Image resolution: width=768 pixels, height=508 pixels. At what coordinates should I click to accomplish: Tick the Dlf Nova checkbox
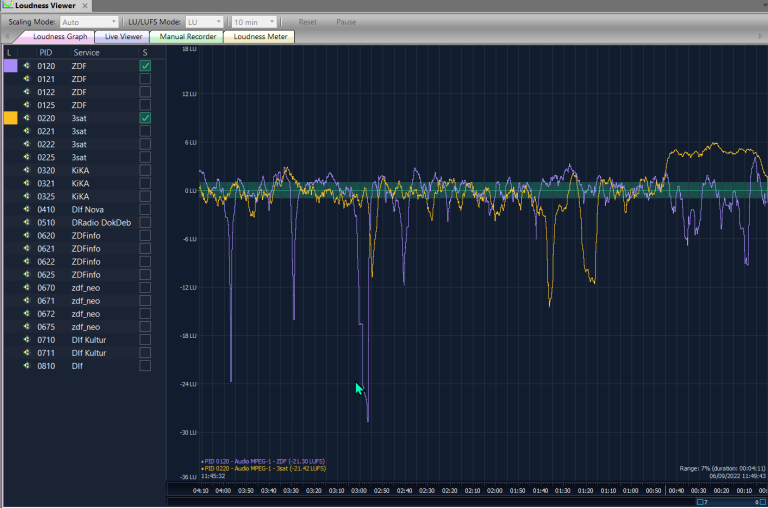coord(145,209)
